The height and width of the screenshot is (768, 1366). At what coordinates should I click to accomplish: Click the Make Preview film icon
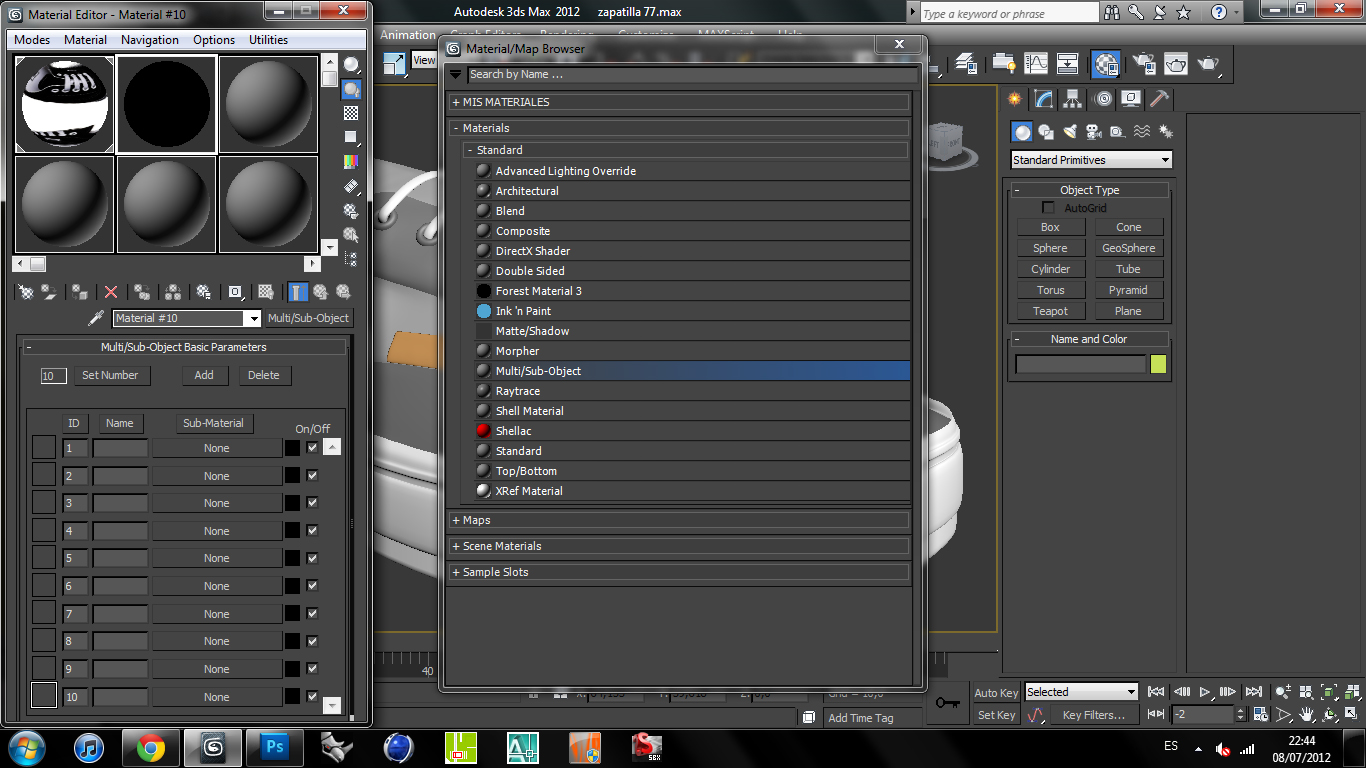[x=351, y=186]
